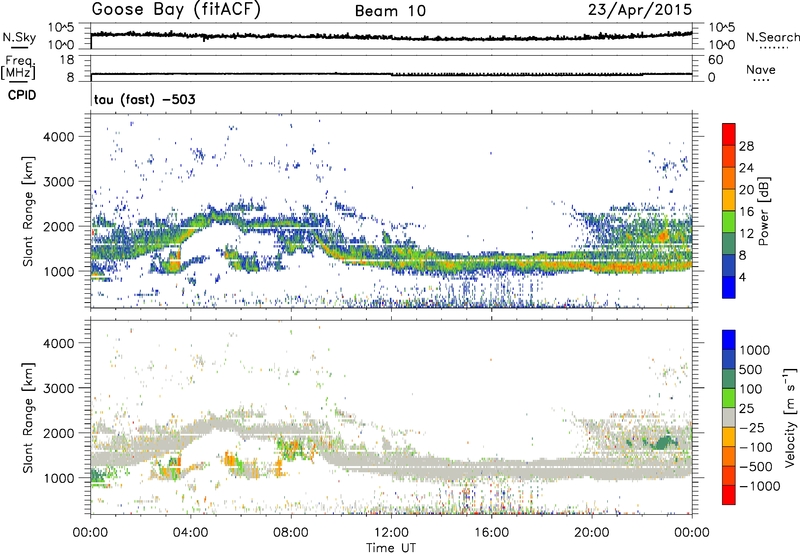Click the '20:00' time axis label

[592, 533]
